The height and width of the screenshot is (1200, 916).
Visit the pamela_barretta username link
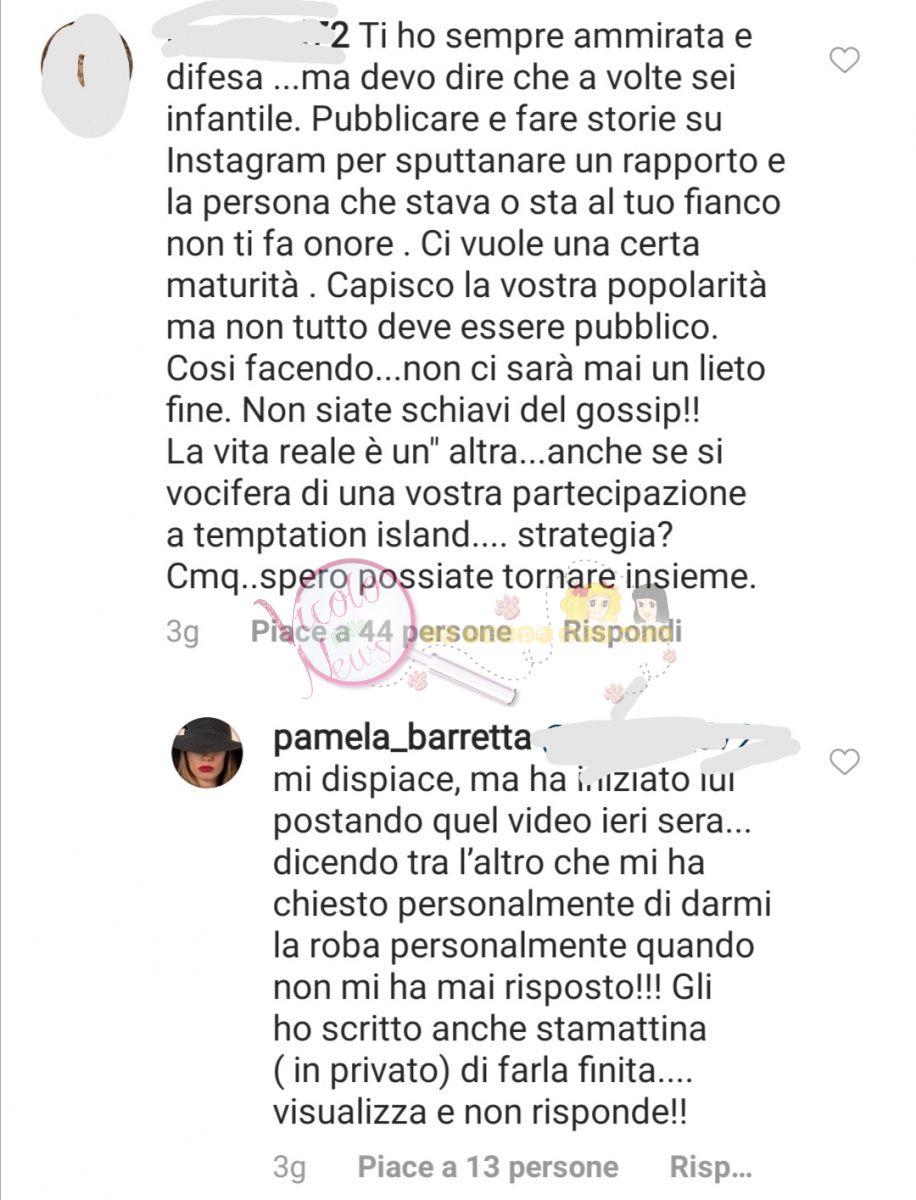pyautogui.click(x=402, y=739)
